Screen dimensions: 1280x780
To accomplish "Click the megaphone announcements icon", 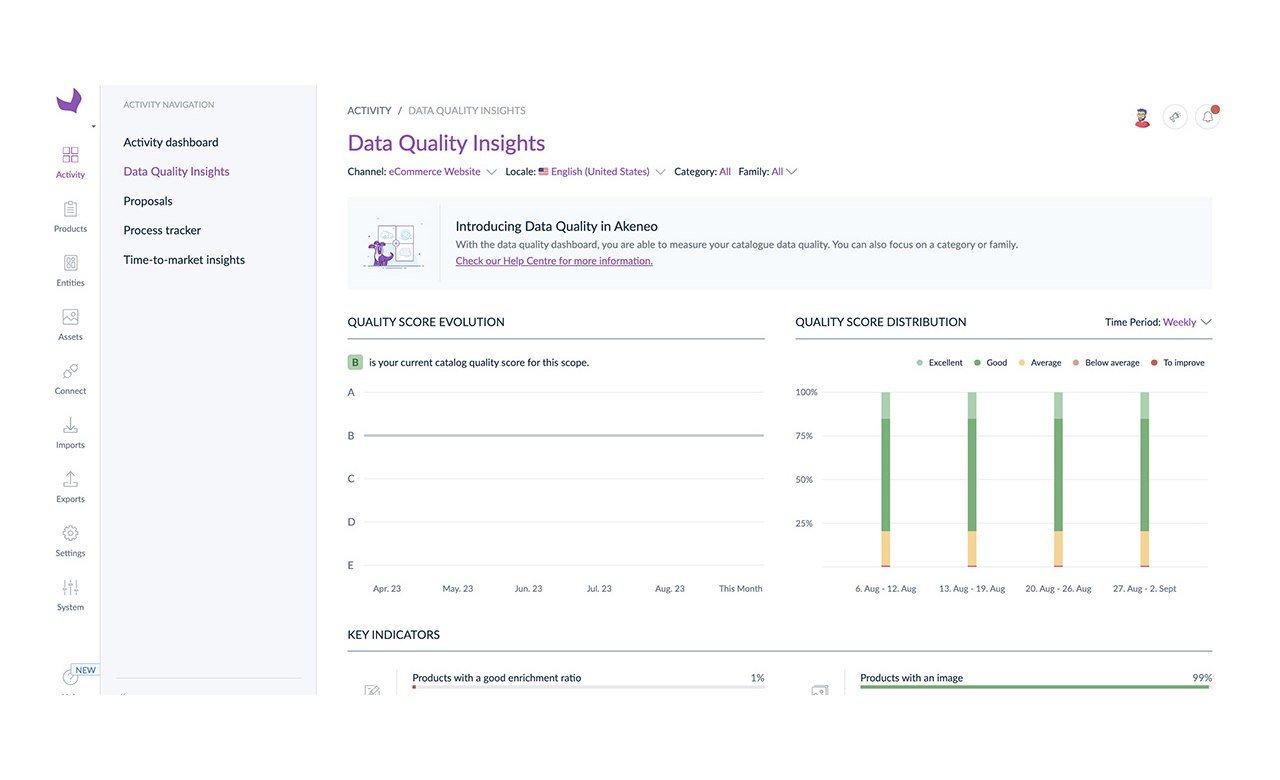I will (1175, 117).
